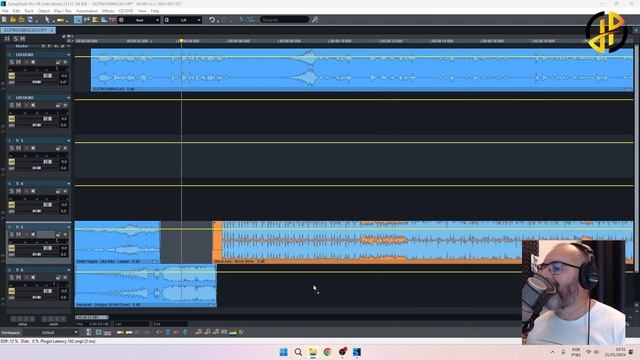Open the Object menu
The height and width of the screenshot is (360, 640).
coord(44,11)
